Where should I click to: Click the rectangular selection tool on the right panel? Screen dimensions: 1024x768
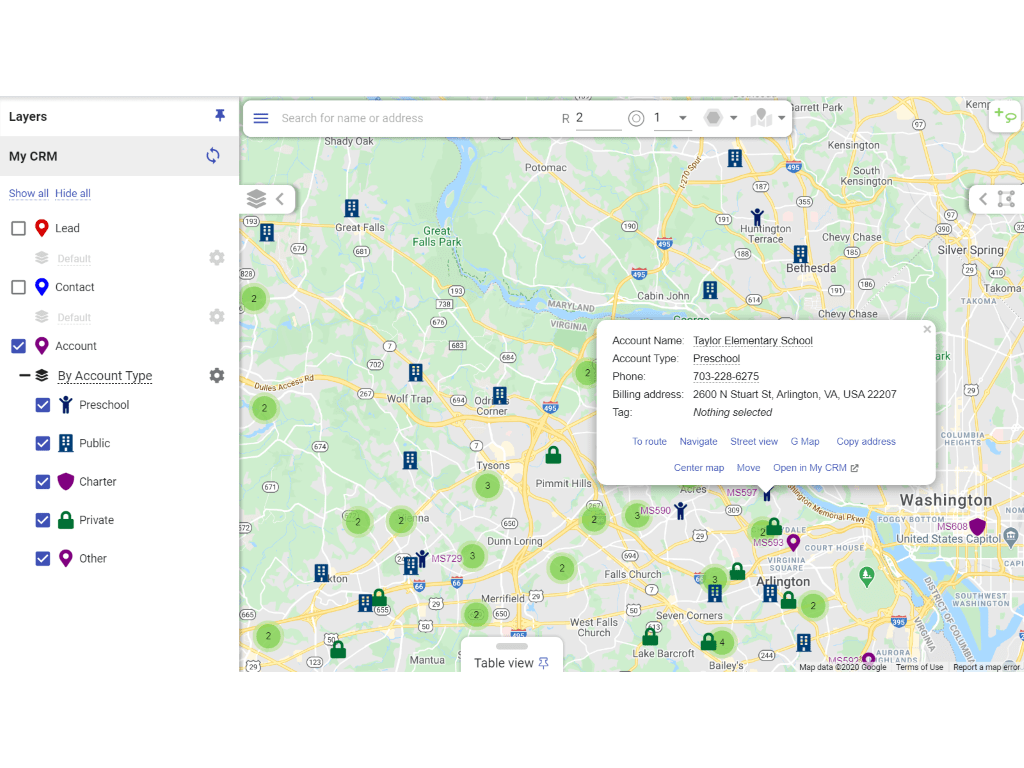(1008, 198)
